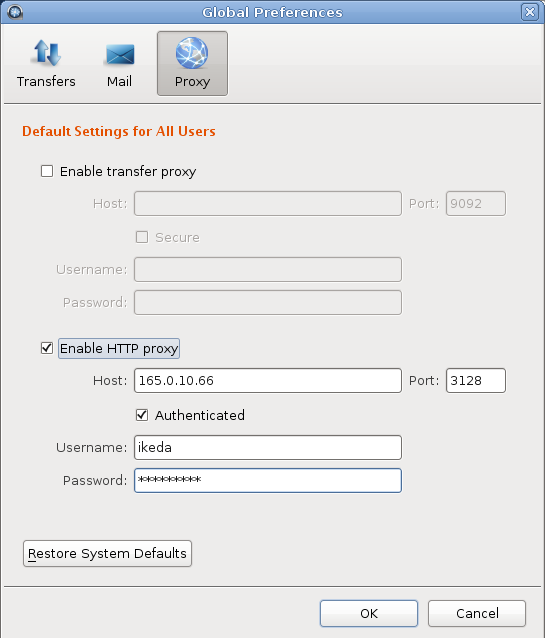Switch to the Mail tab label

coord(119,81)
